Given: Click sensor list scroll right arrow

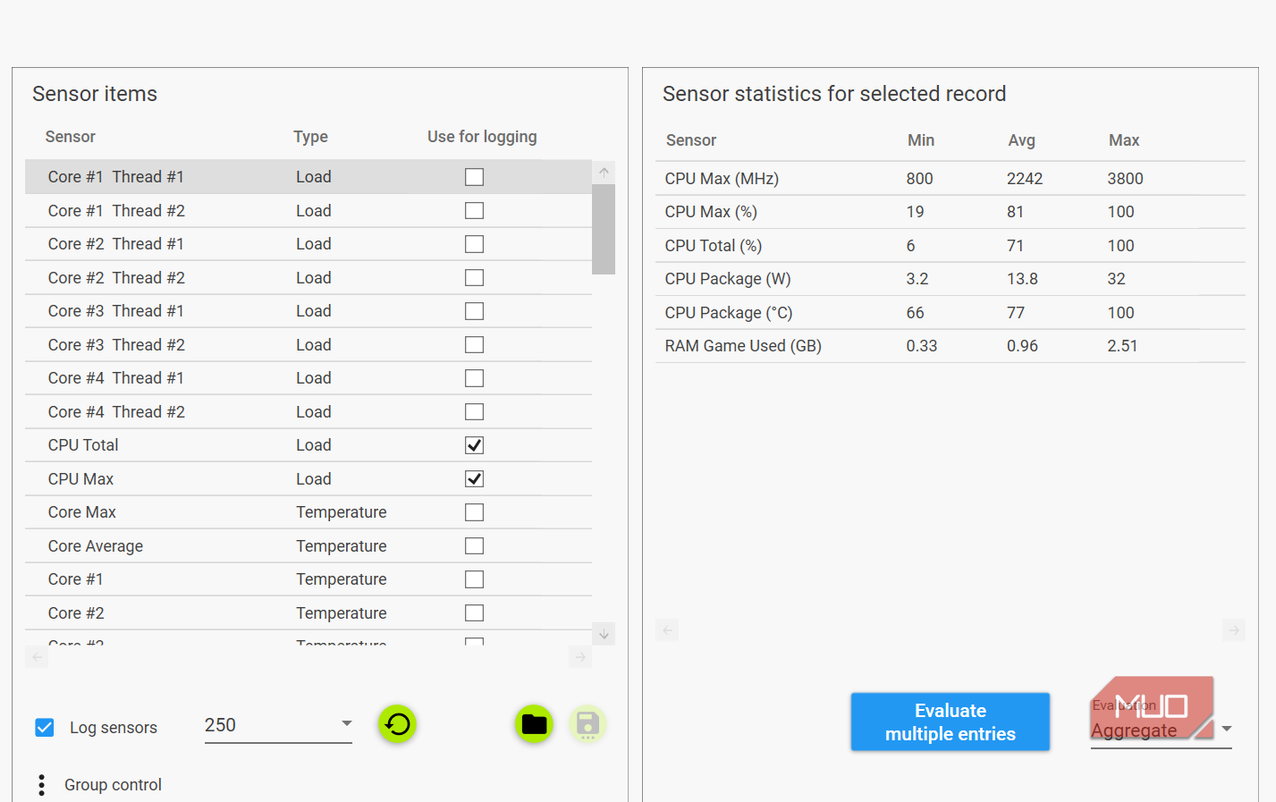Looking at the screenshot, I should coord(580,657).
